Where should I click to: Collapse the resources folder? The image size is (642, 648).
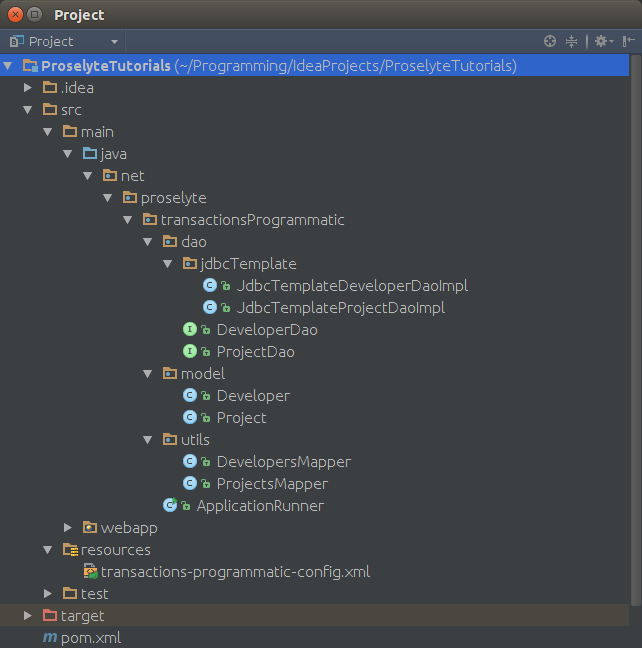(48, 550)
